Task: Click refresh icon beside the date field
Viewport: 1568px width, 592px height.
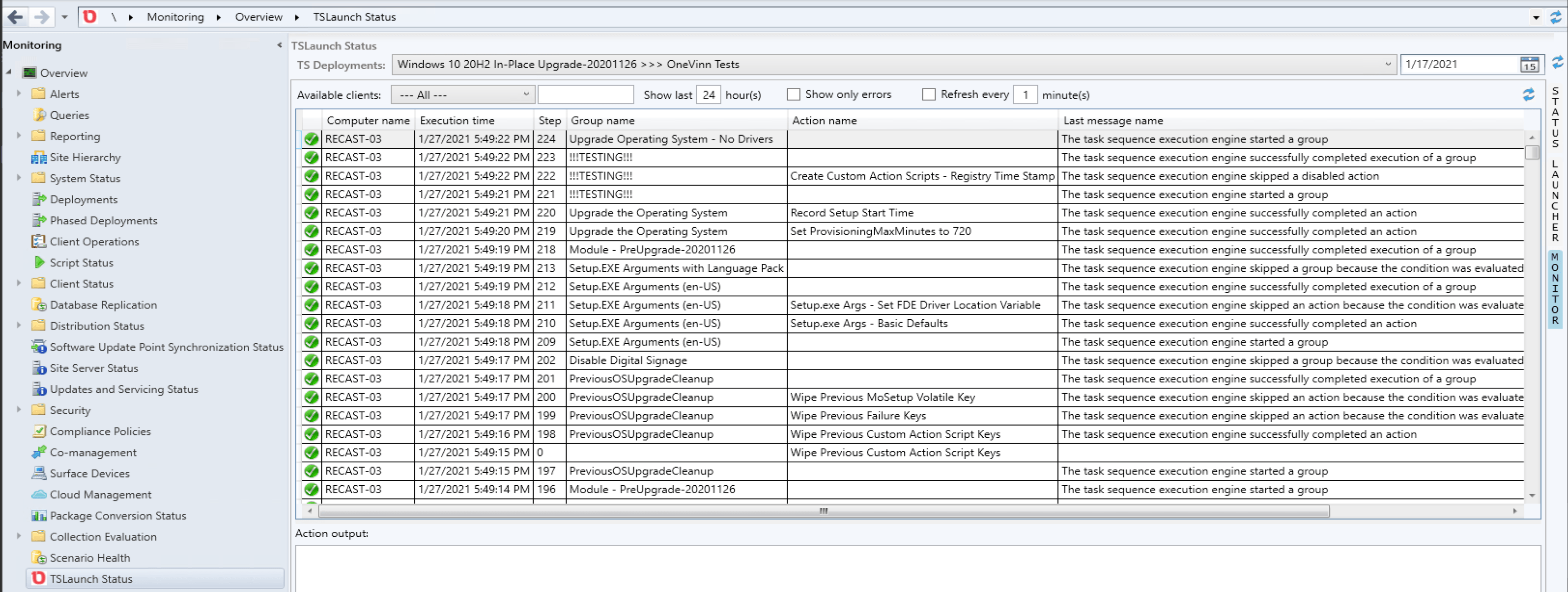Action: click(x=1557, y=63)
